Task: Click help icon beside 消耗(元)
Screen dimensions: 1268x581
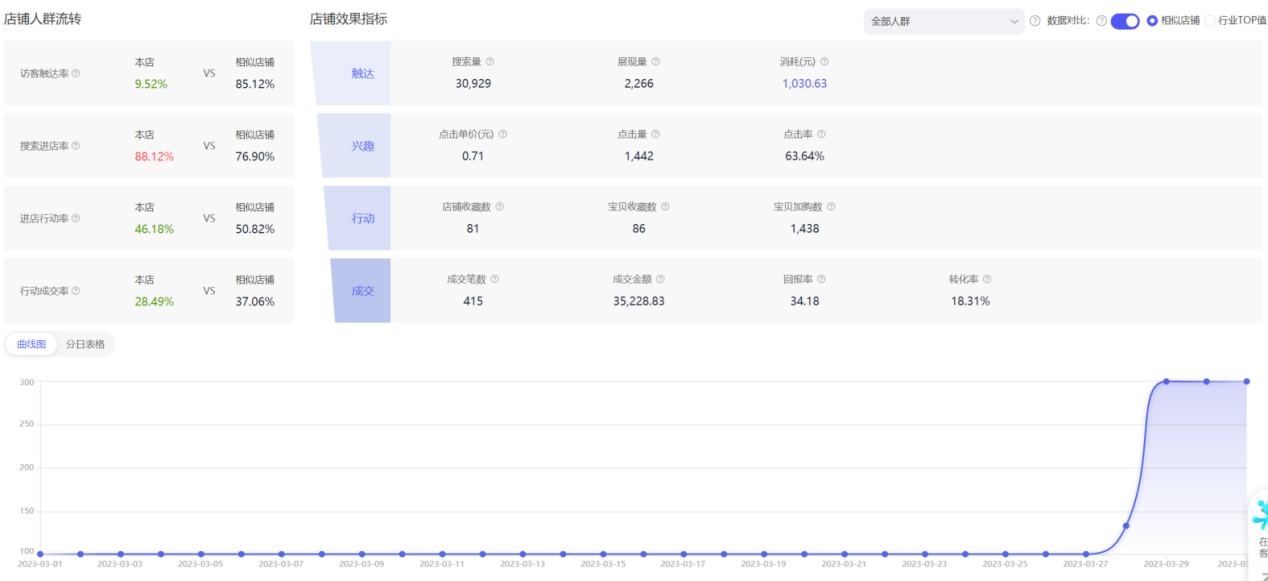Action: [824, 62]
